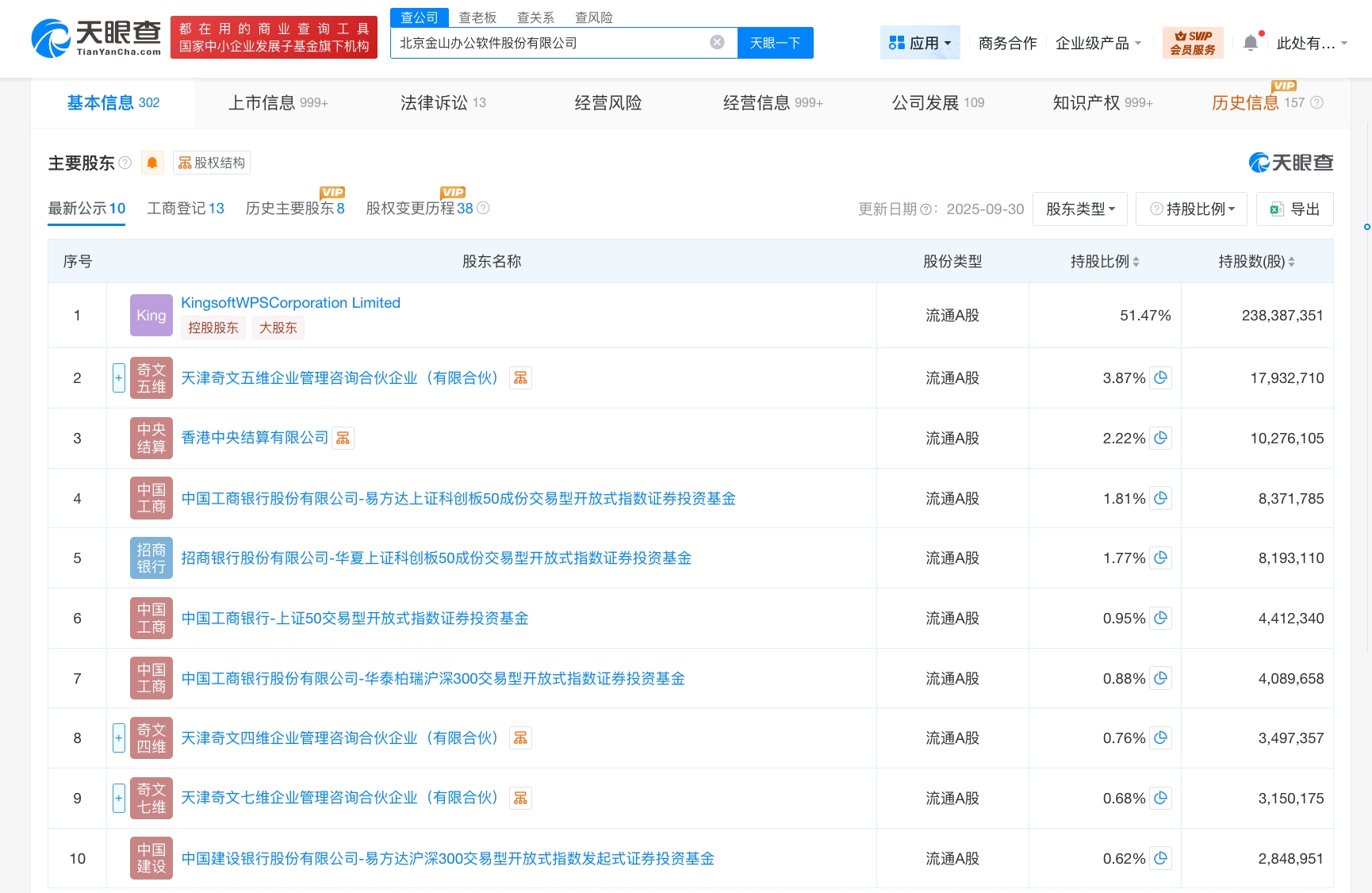Clear the search box with the × icon

716,43
